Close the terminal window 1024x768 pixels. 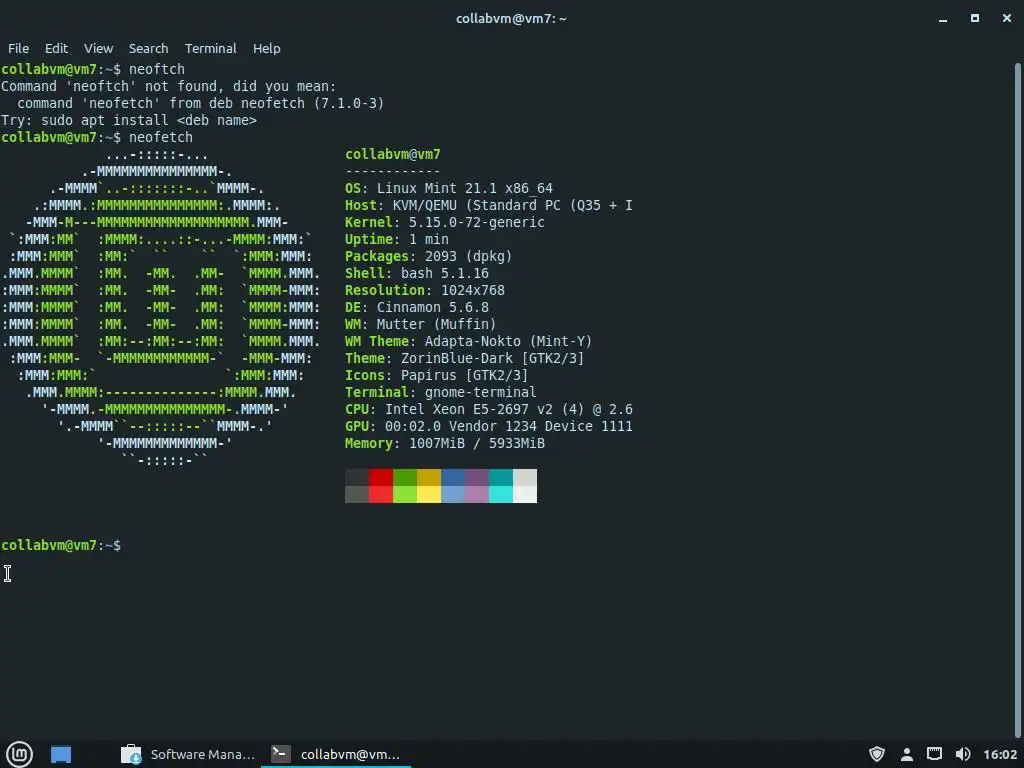(x=1006, y=19)
